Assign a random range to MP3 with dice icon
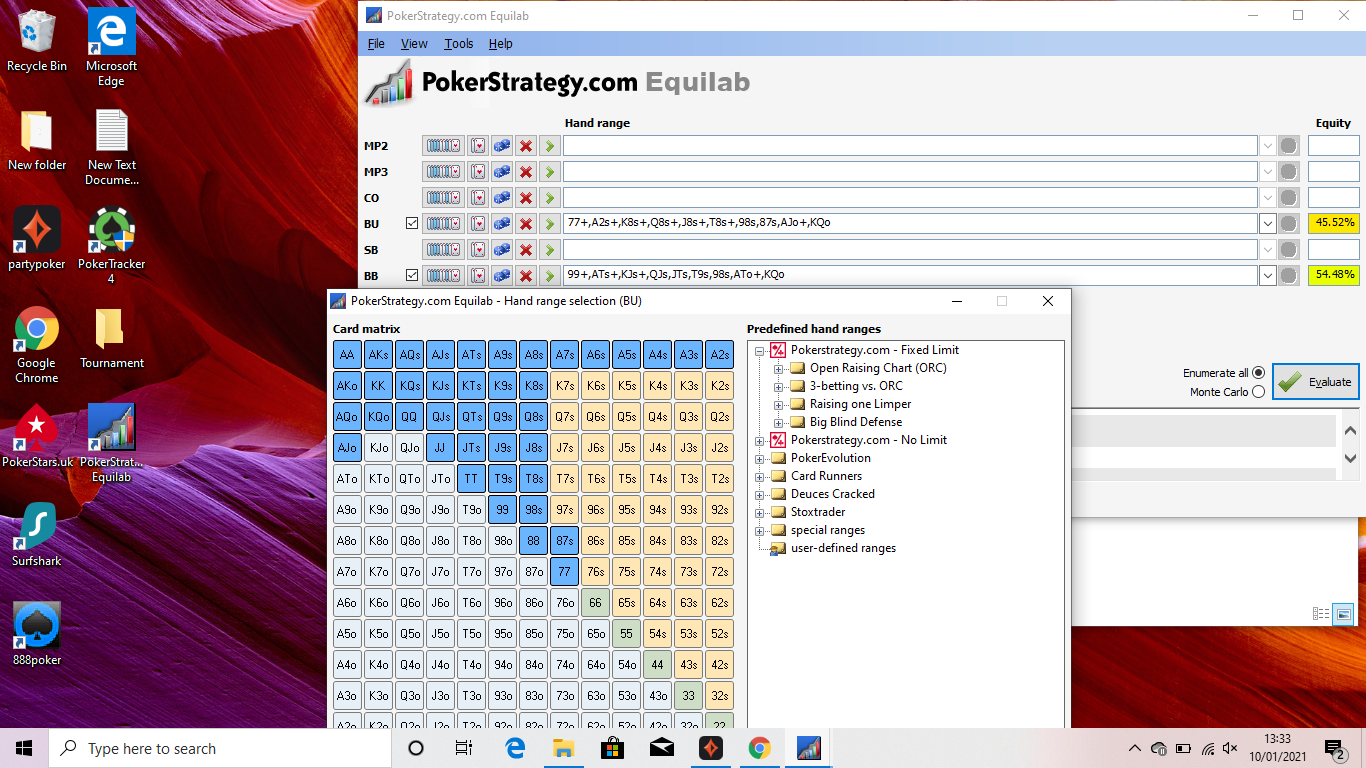 (502, 172)
